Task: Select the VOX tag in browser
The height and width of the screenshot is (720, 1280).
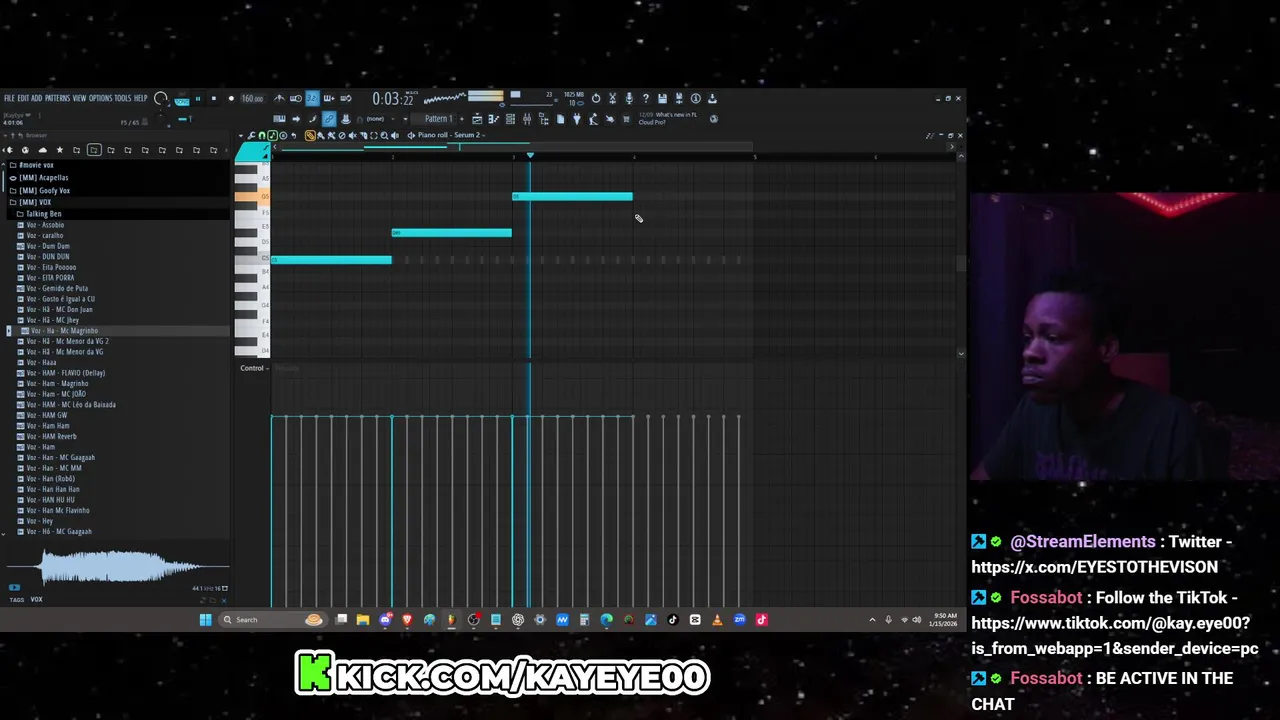Action: [36, 599]
